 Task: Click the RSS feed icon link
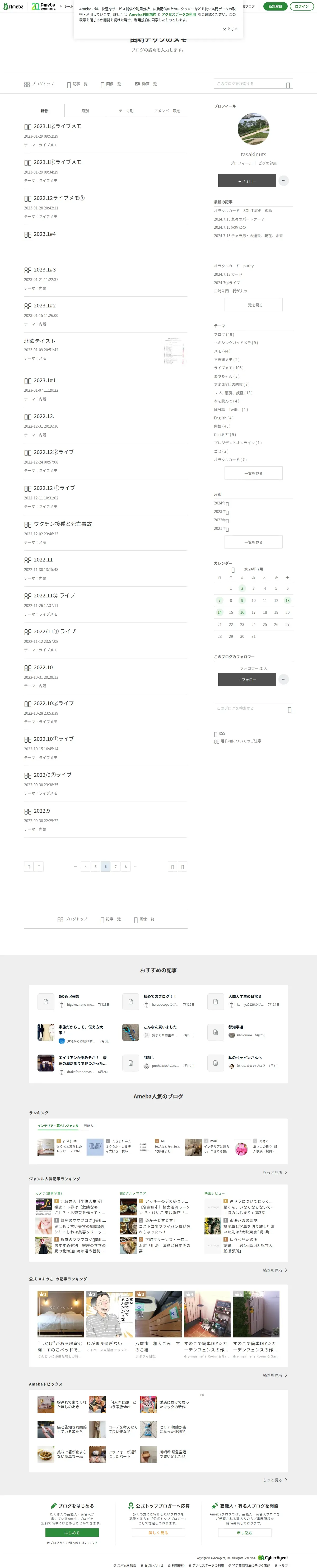click(220, 733)
